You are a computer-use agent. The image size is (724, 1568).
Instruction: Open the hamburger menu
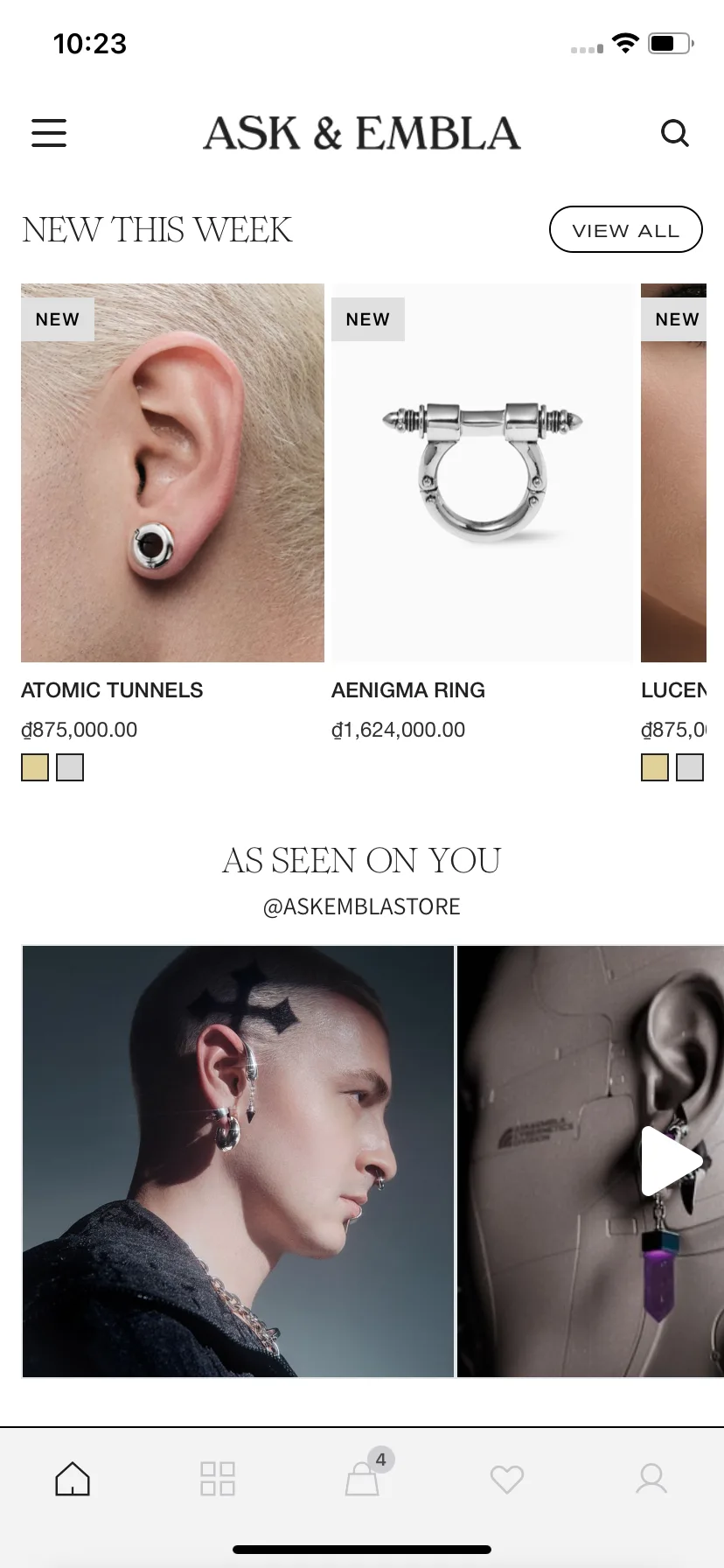[49, 133]
